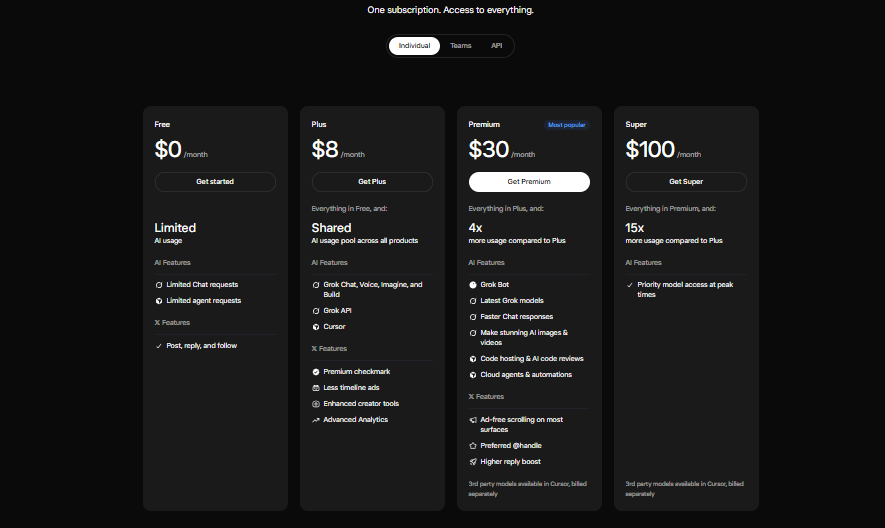Click icon beside Make stunning AI images
This screenshot has height=528, width=885.
pos(472,333)
